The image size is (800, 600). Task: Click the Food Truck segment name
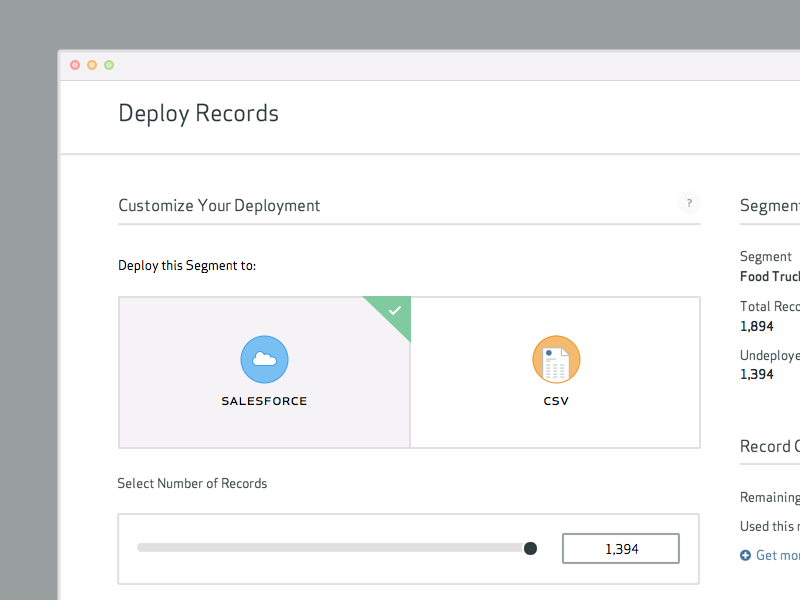(x=769, y=276)
